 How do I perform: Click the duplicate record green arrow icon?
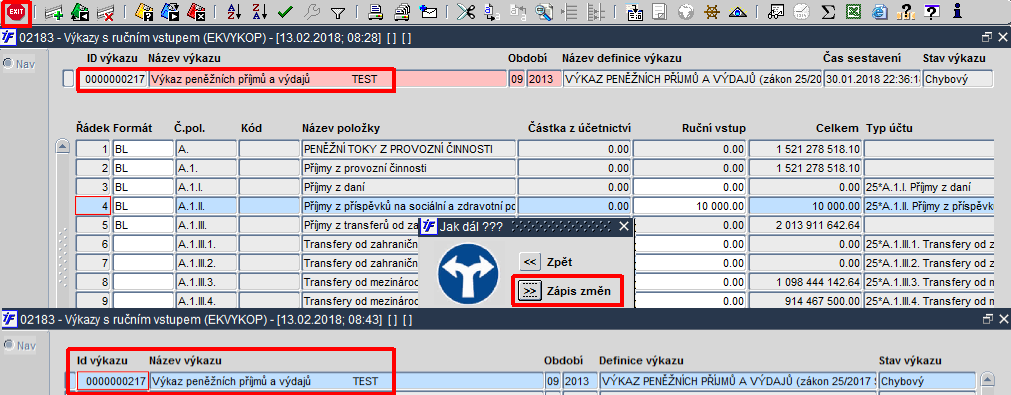pyautogui.click(x=79, y=12)
